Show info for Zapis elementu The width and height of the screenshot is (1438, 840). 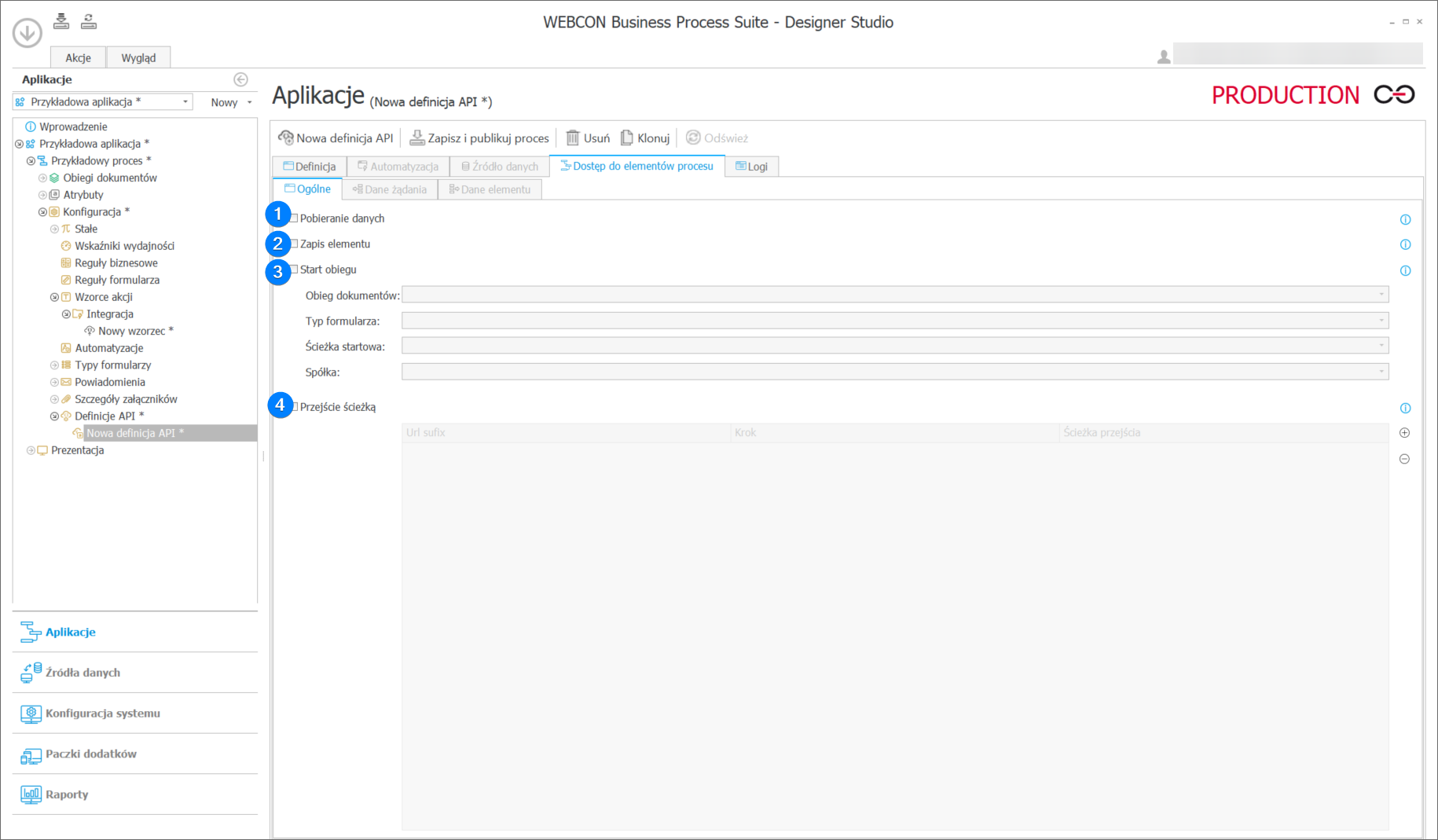[1405, 245]
